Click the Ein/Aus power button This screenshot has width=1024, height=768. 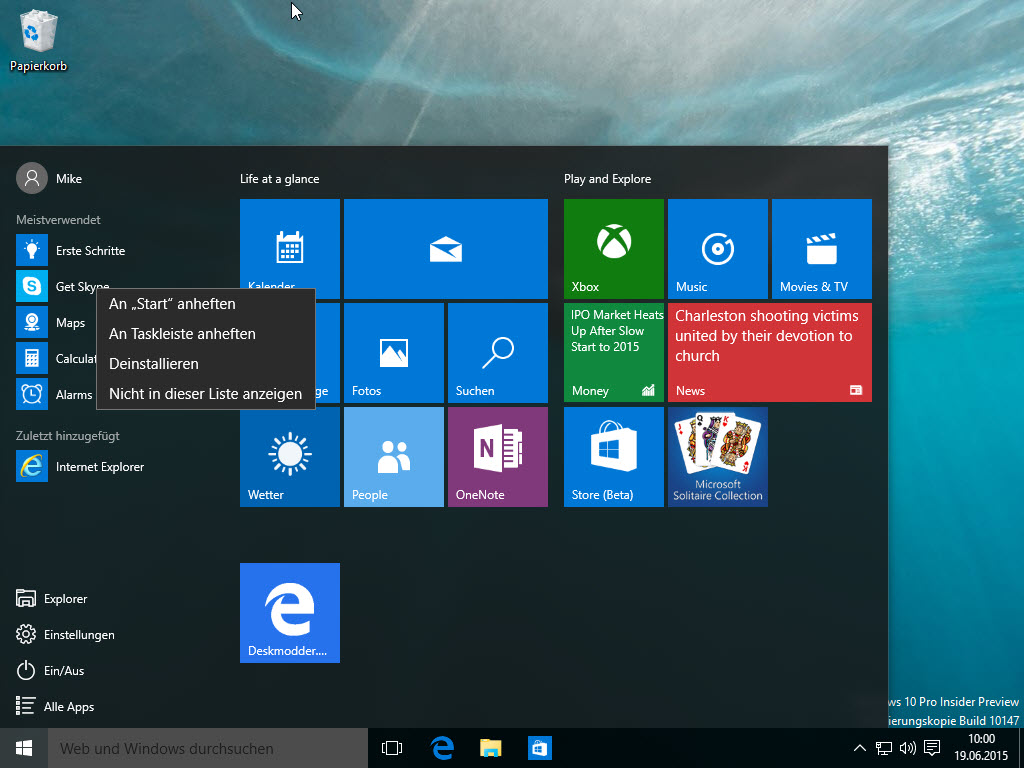50,670
